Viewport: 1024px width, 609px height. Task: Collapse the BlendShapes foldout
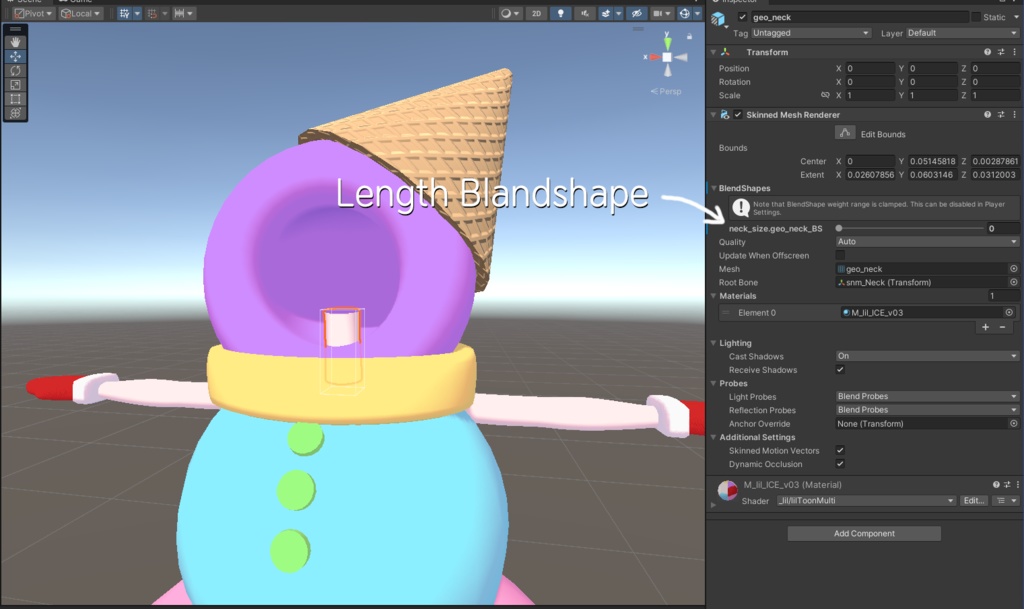pos(714,188)
